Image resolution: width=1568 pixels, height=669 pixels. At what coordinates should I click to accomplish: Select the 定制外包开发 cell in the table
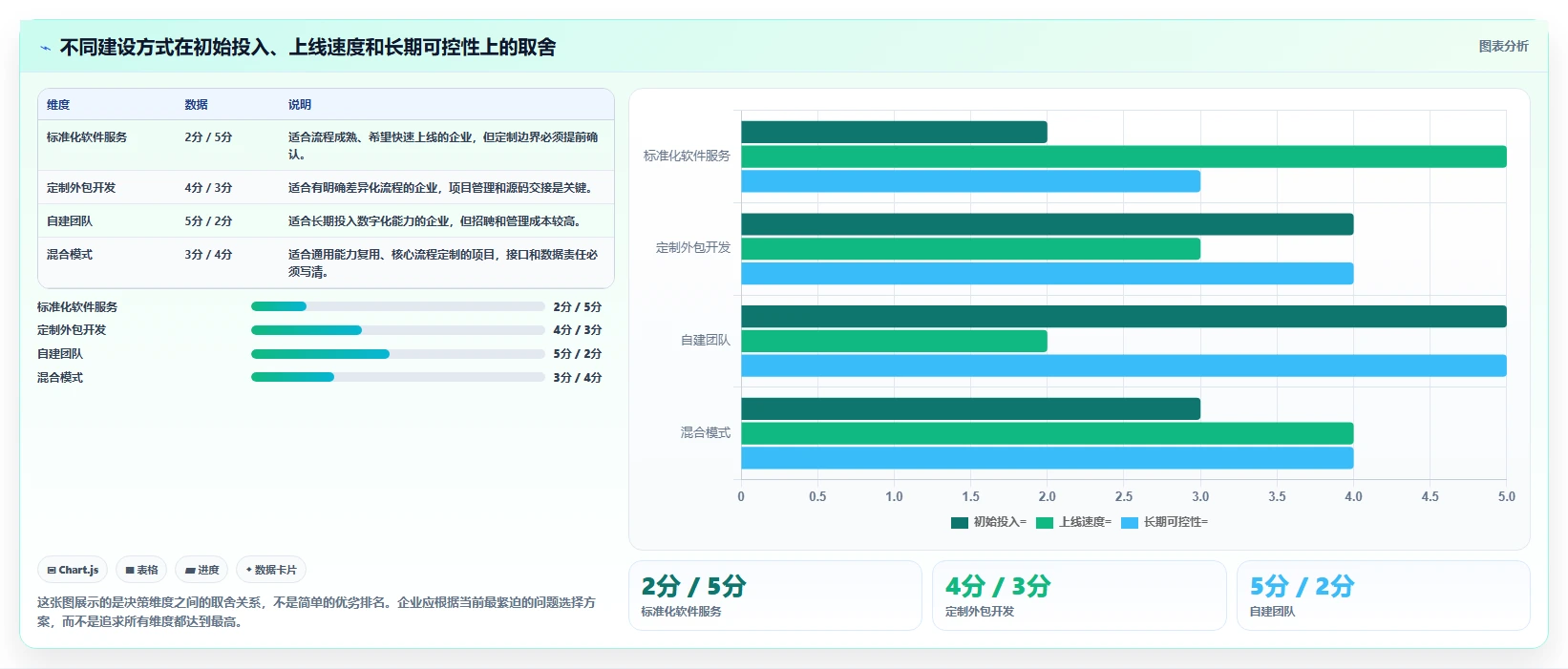(x=81, y=188)
